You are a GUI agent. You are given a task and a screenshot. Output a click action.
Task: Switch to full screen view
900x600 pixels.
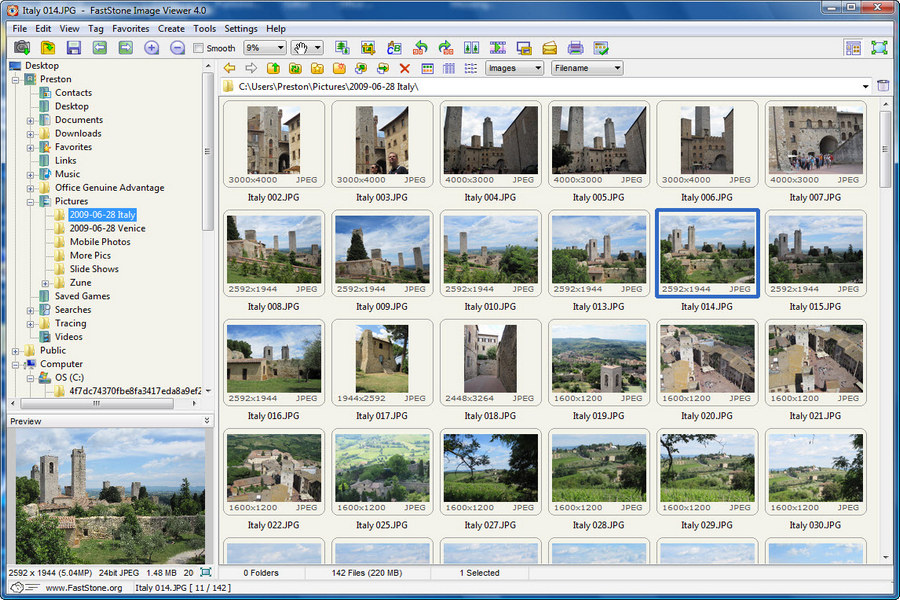(x=881, y=47)
